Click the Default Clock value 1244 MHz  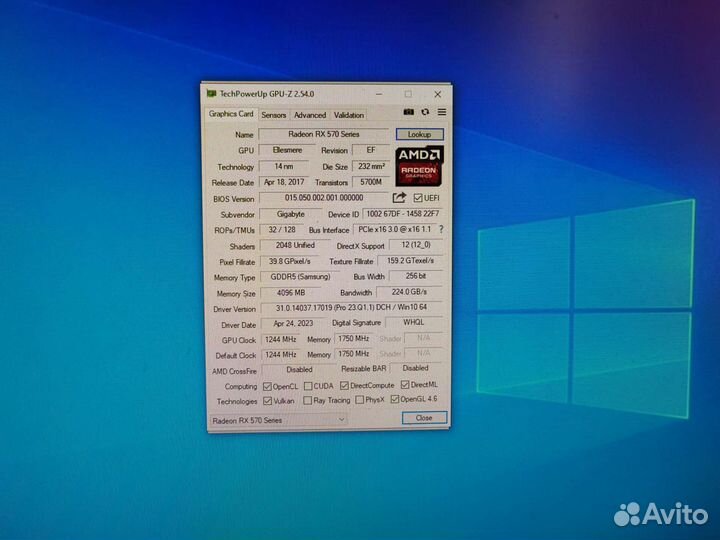(x=281, y=354)
